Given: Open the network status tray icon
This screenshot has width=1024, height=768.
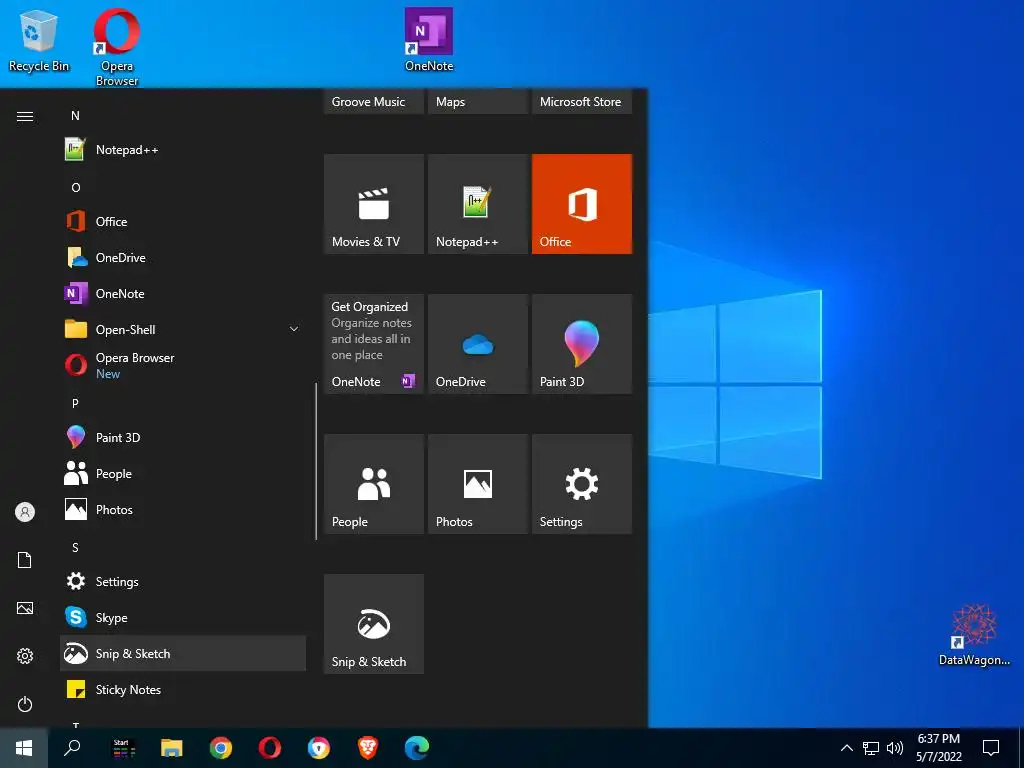Looking at the screenshot, I should coord(871,748).
